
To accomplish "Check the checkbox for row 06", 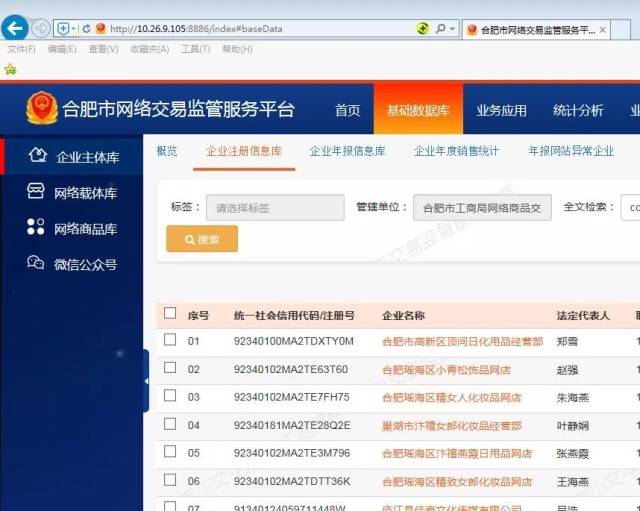I will [170, 480].
